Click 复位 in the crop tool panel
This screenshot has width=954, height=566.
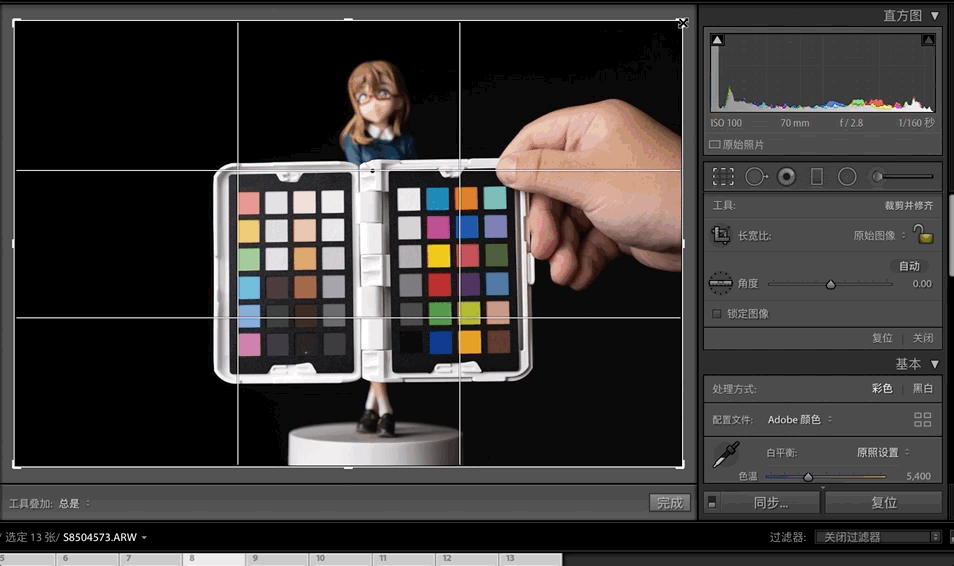point(882,338)
